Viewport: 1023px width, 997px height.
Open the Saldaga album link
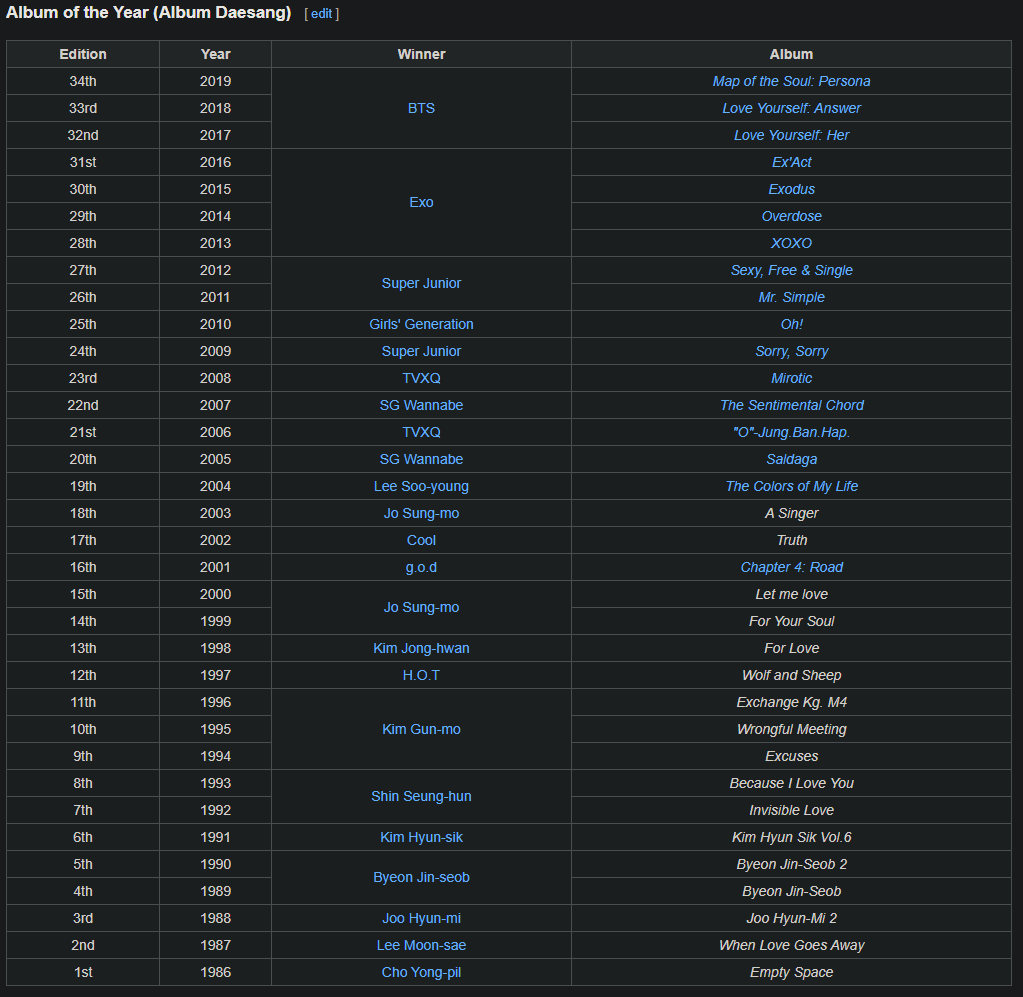point(791,459)
